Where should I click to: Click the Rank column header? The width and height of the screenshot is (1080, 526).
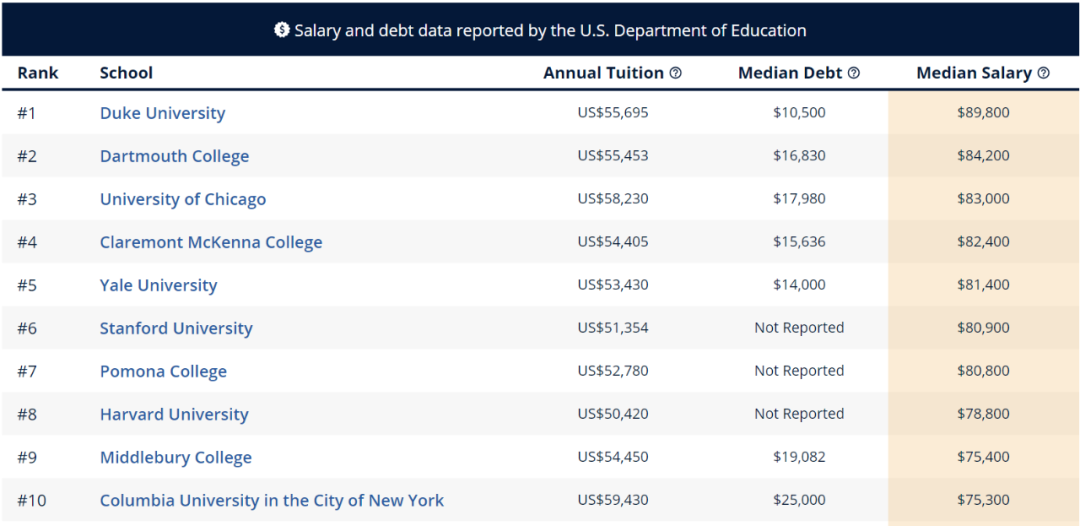[38, 73]
